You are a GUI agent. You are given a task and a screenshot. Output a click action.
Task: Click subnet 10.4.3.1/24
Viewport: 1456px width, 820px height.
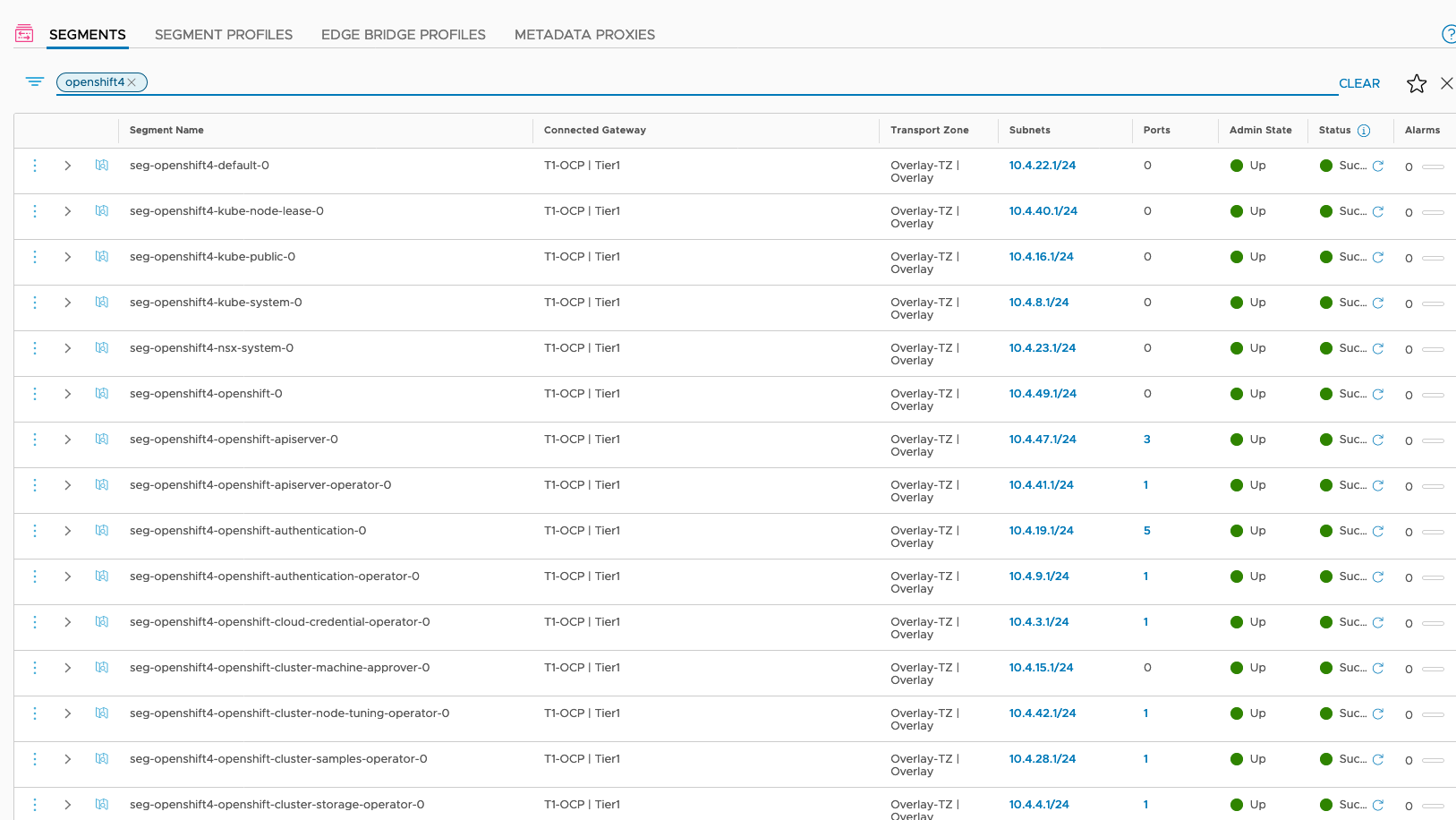coord(1039,622)
